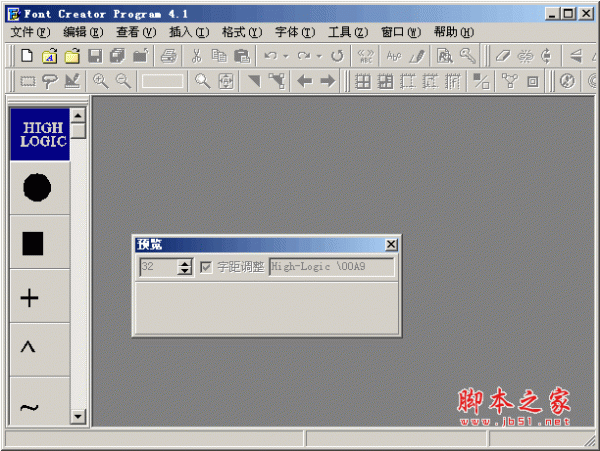The image size is (600, 451).
Task: Toggle the dashed guidelines frame icon
Action: [408, 81]
